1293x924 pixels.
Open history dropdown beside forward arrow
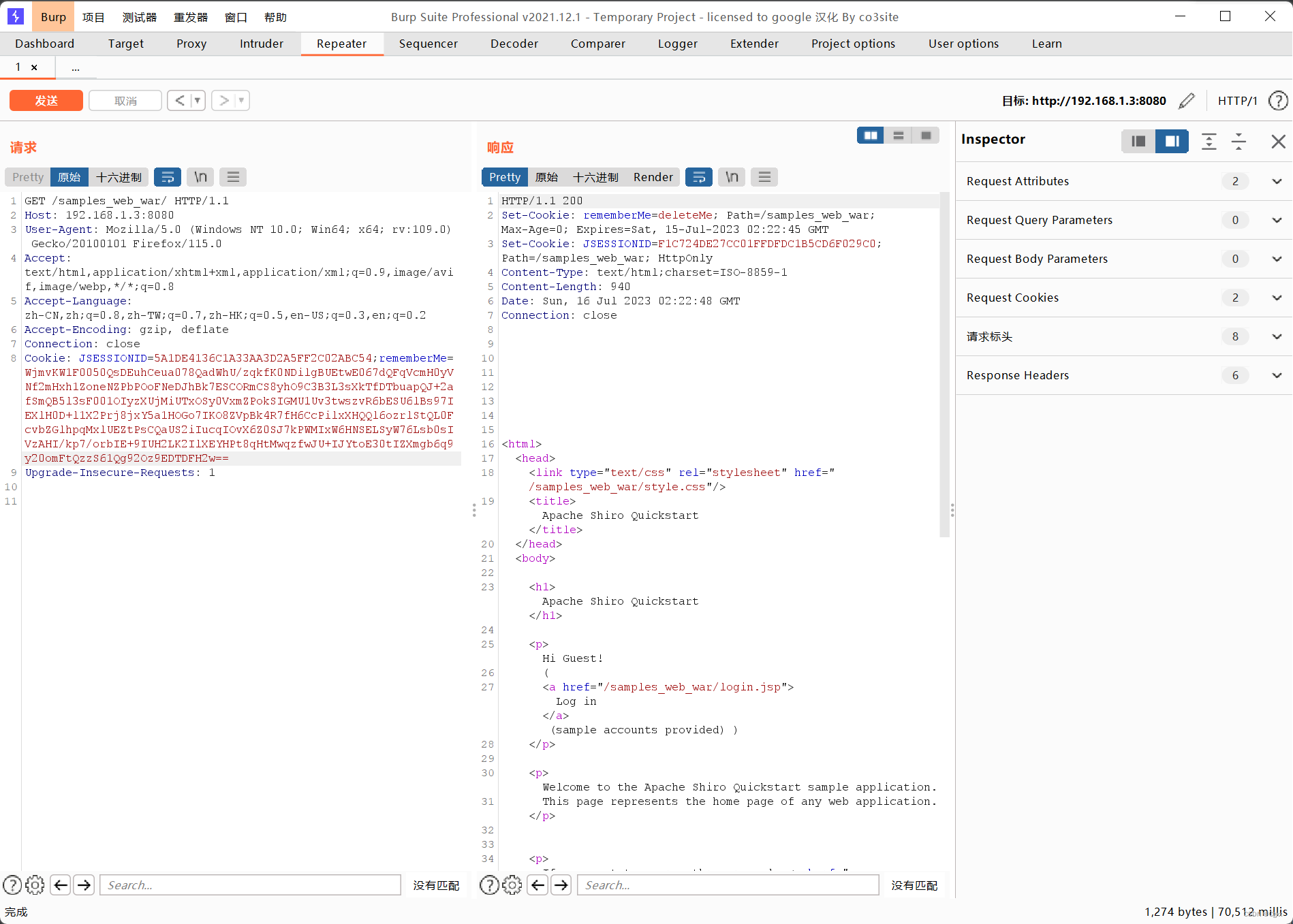[x=241, y=101]
